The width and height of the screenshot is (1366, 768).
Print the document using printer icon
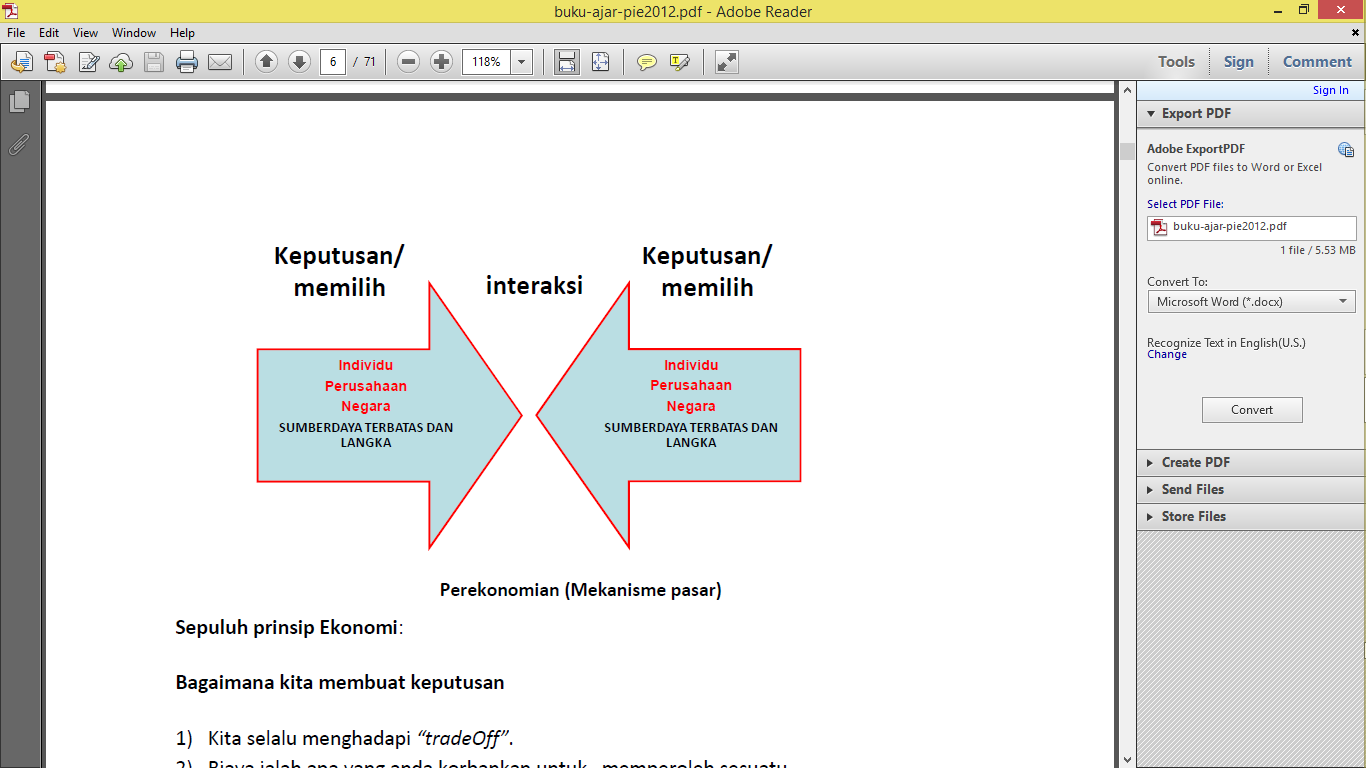coord(187,62)
